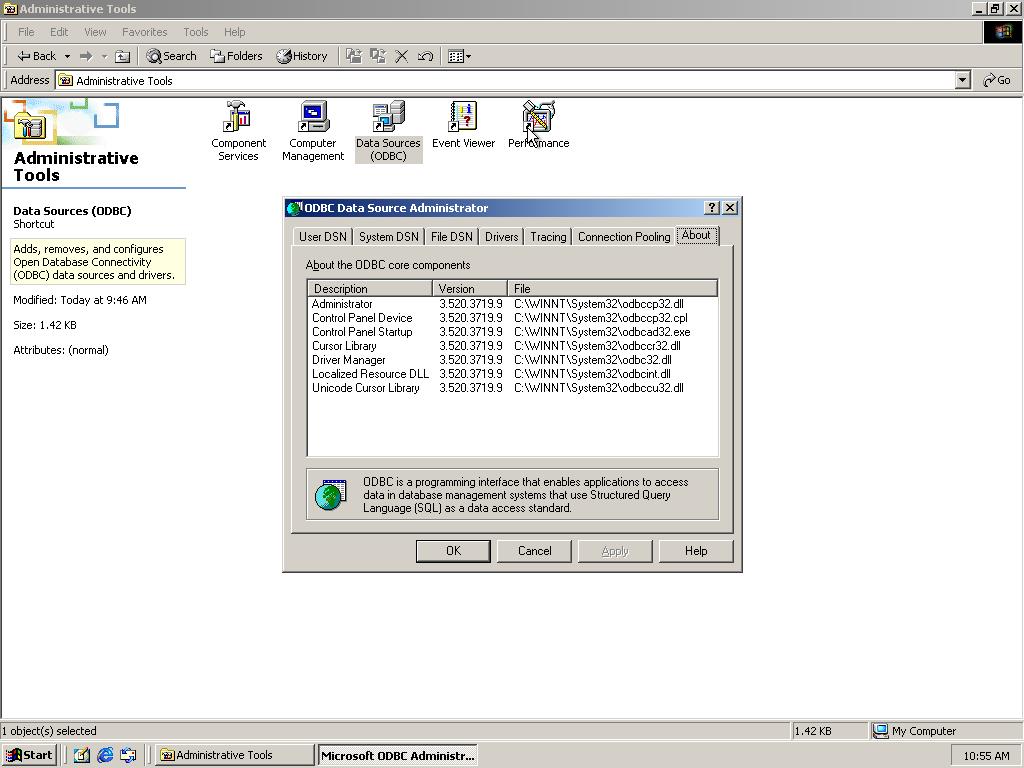This screenshot has height=768, width=1024.
Task: Open the Search pane from toolbar
Action: pyautogui.click(x=171, y=56)
